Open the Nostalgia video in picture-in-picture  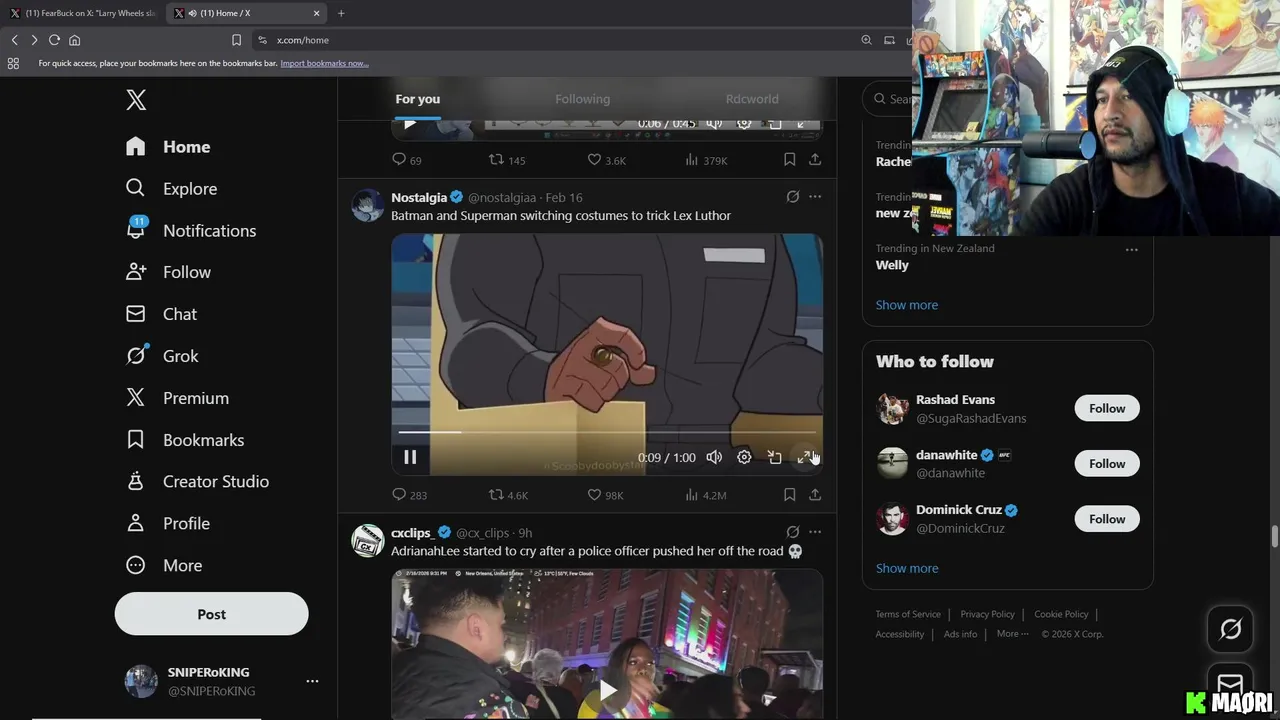[x=774, y=457]
